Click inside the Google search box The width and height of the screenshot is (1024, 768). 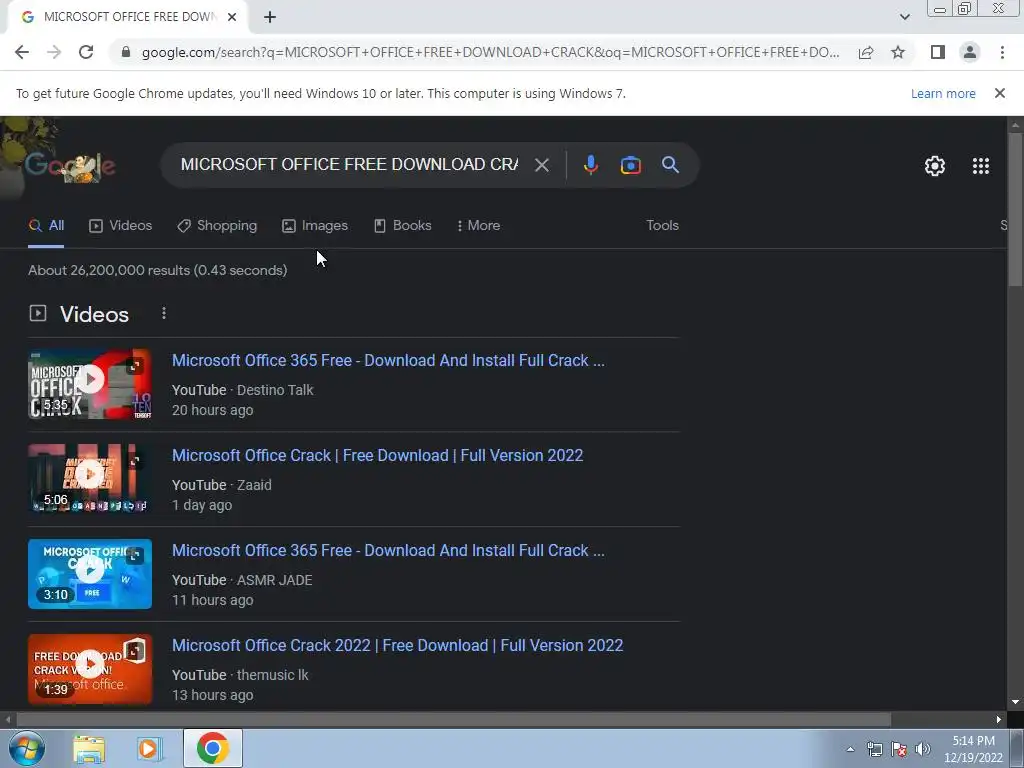click(349, 165)
